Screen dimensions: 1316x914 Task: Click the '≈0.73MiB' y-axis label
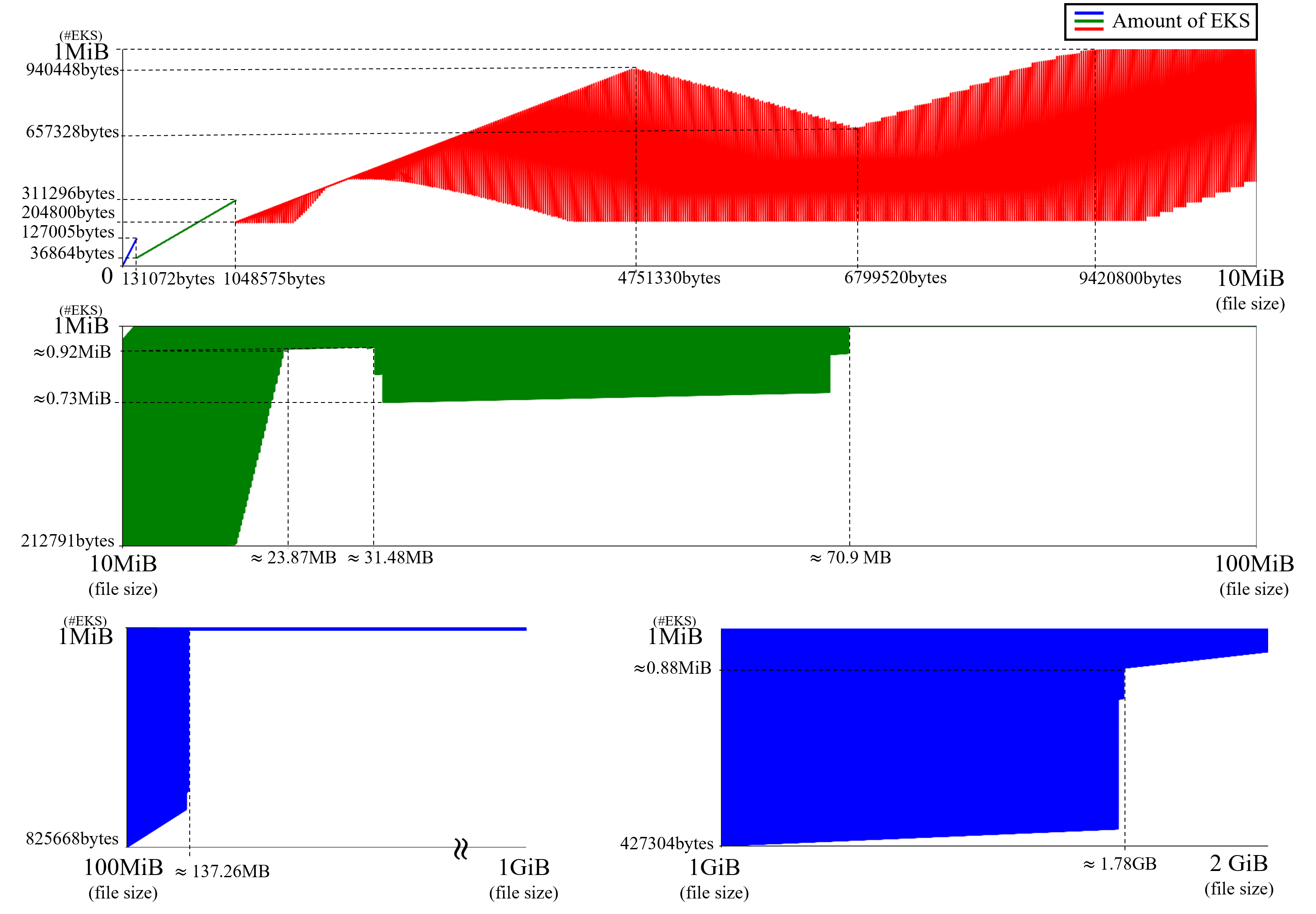click(72, 398)
